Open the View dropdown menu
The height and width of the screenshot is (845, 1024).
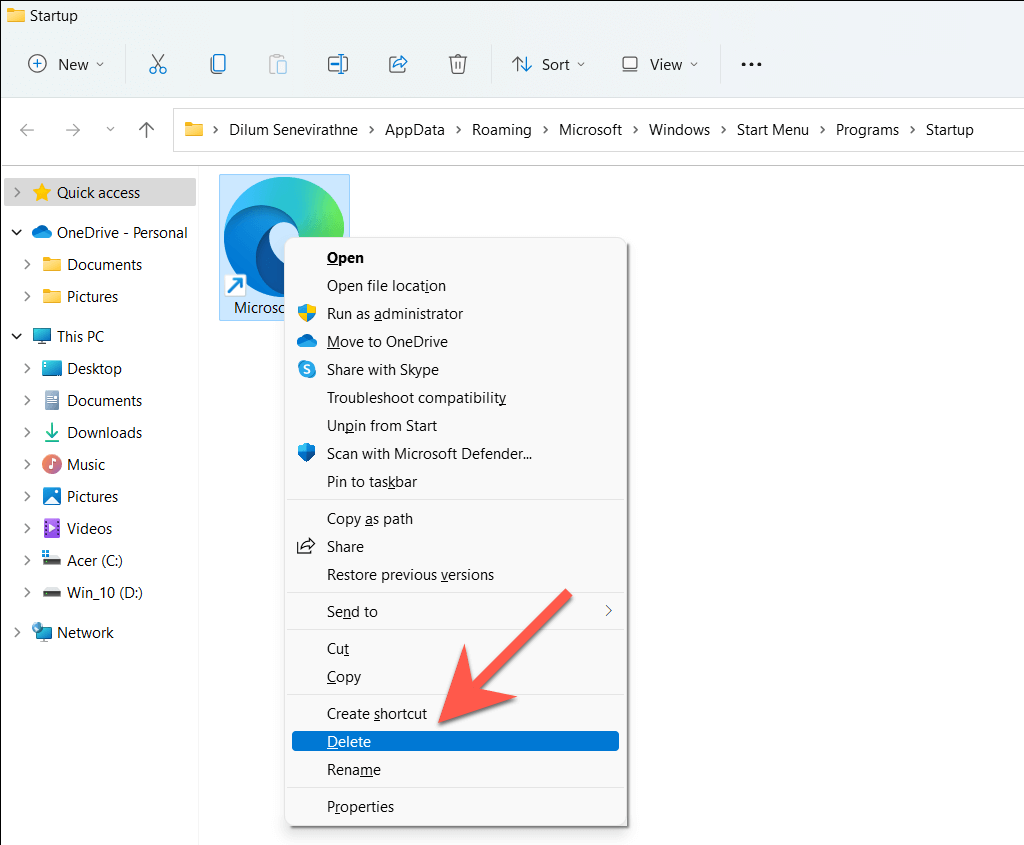659,64
